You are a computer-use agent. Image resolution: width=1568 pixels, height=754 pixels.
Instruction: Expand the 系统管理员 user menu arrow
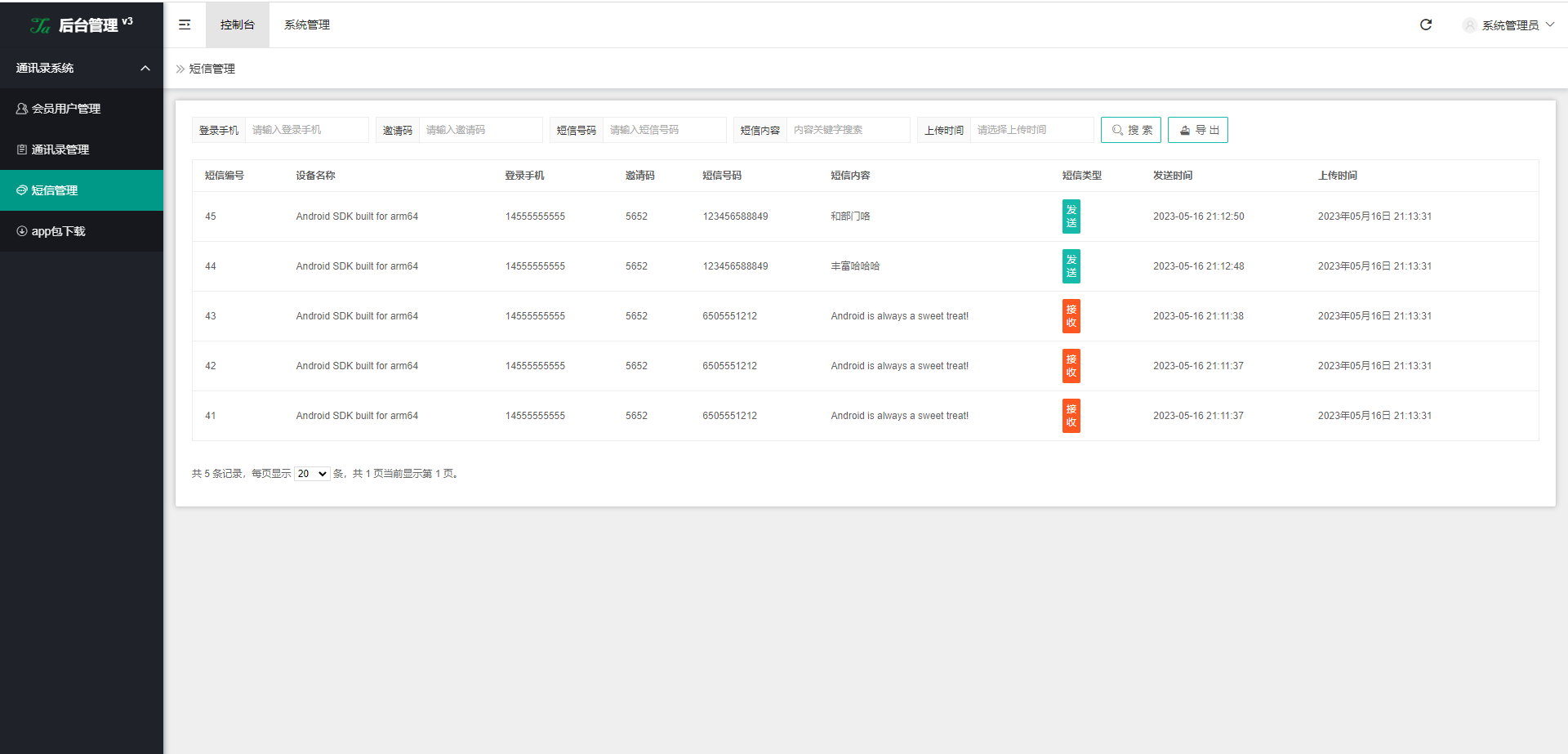click(x=1550, y=25)
